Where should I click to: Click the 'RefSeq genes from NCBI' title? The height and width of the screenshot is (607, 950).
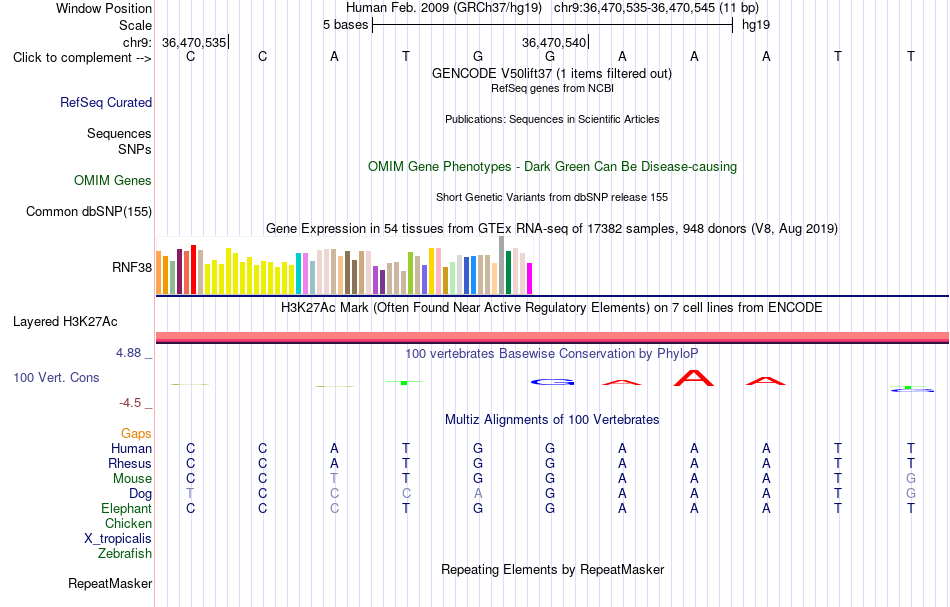pos(553,88)
